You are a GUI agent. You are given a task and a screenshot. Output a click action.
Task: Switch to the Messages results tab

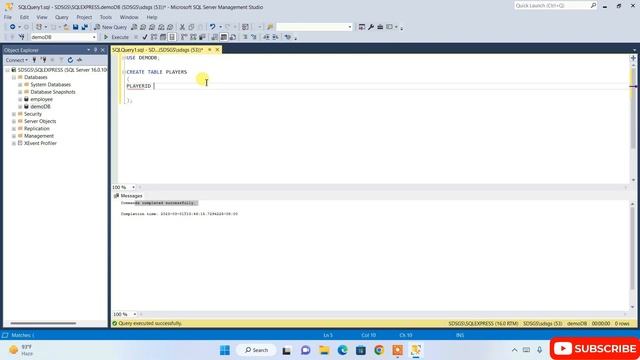click(x=129, y=196)
